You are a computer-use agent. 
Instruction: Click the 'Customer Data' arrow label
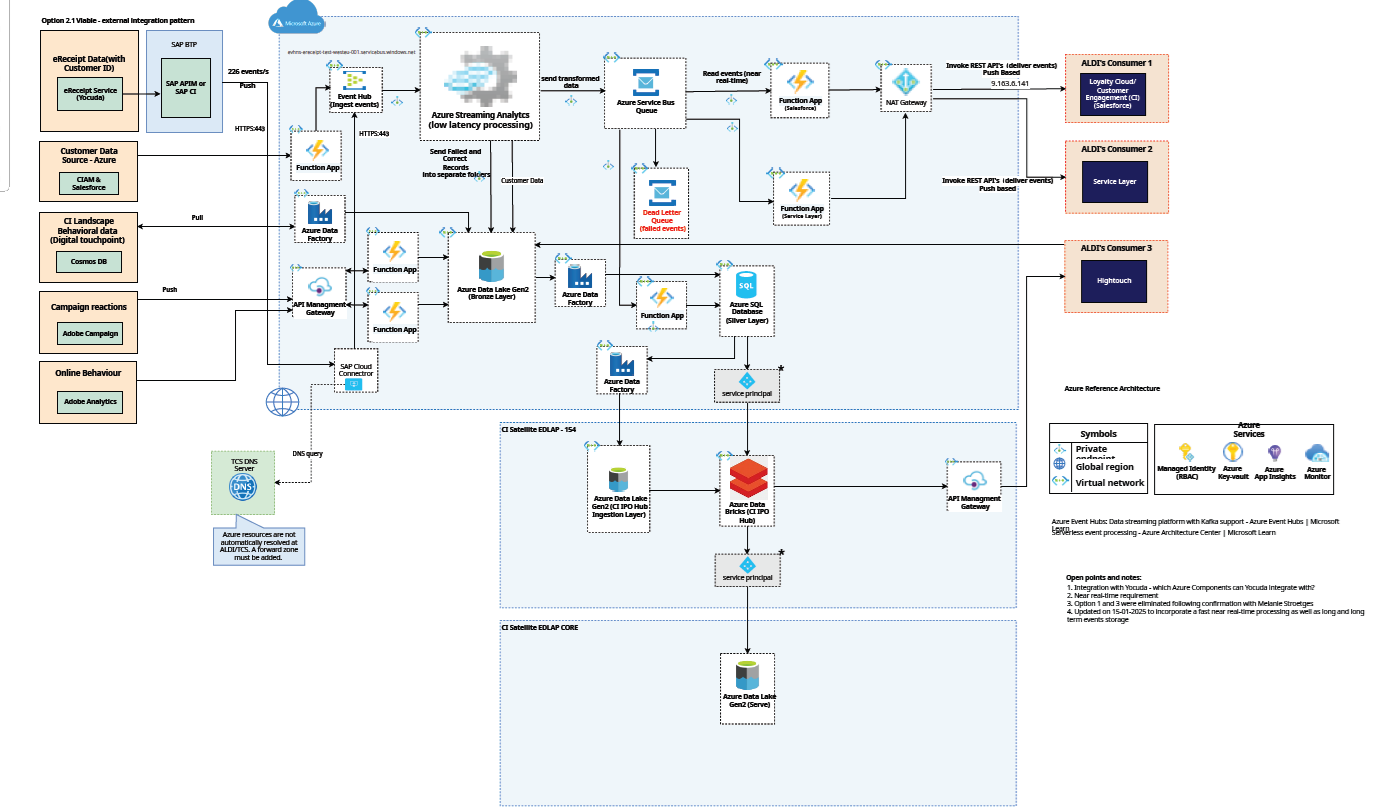coord(521,180)
